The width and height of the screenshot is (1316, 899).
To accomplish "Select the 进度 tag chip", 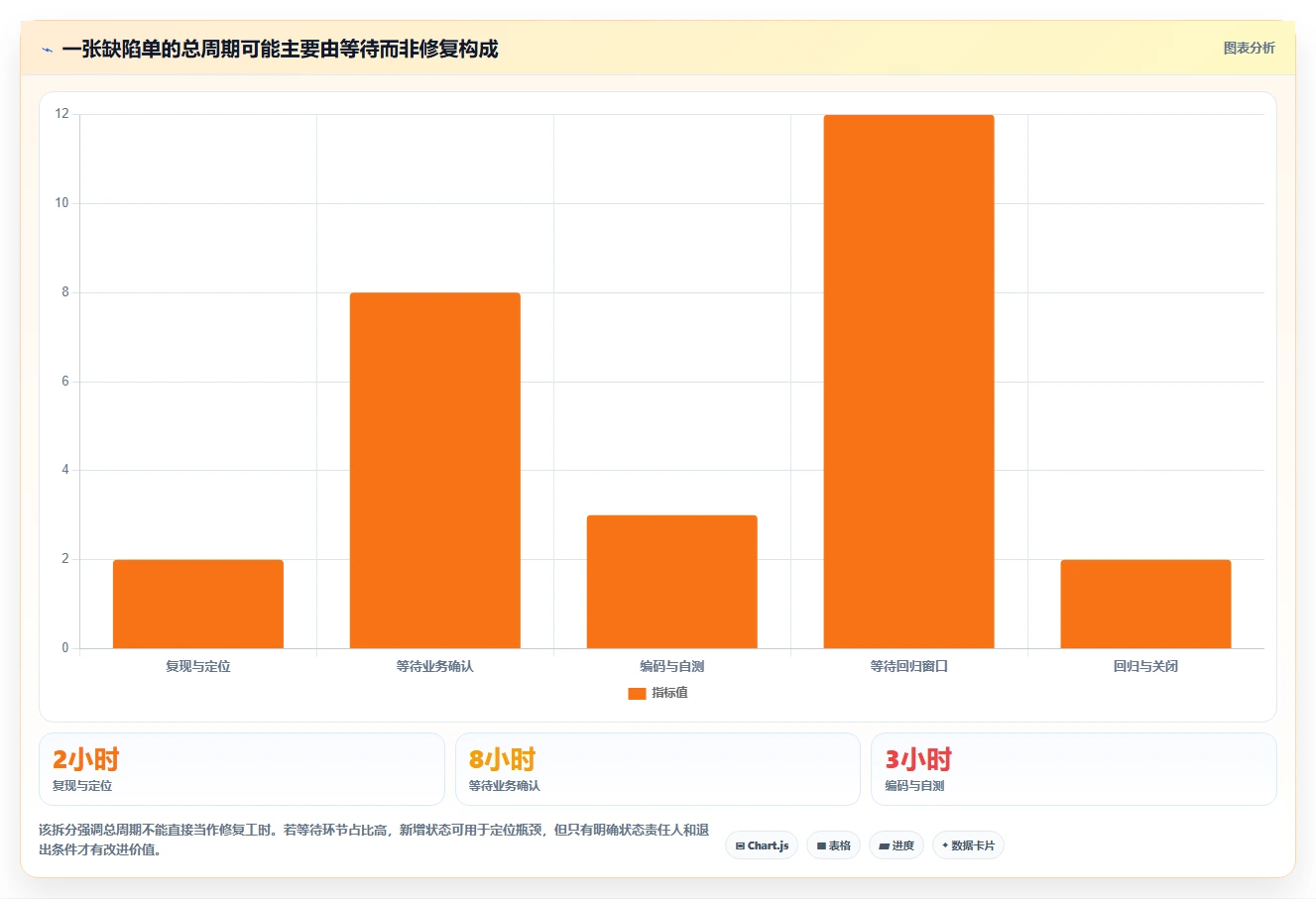I will tap(897, 845).
